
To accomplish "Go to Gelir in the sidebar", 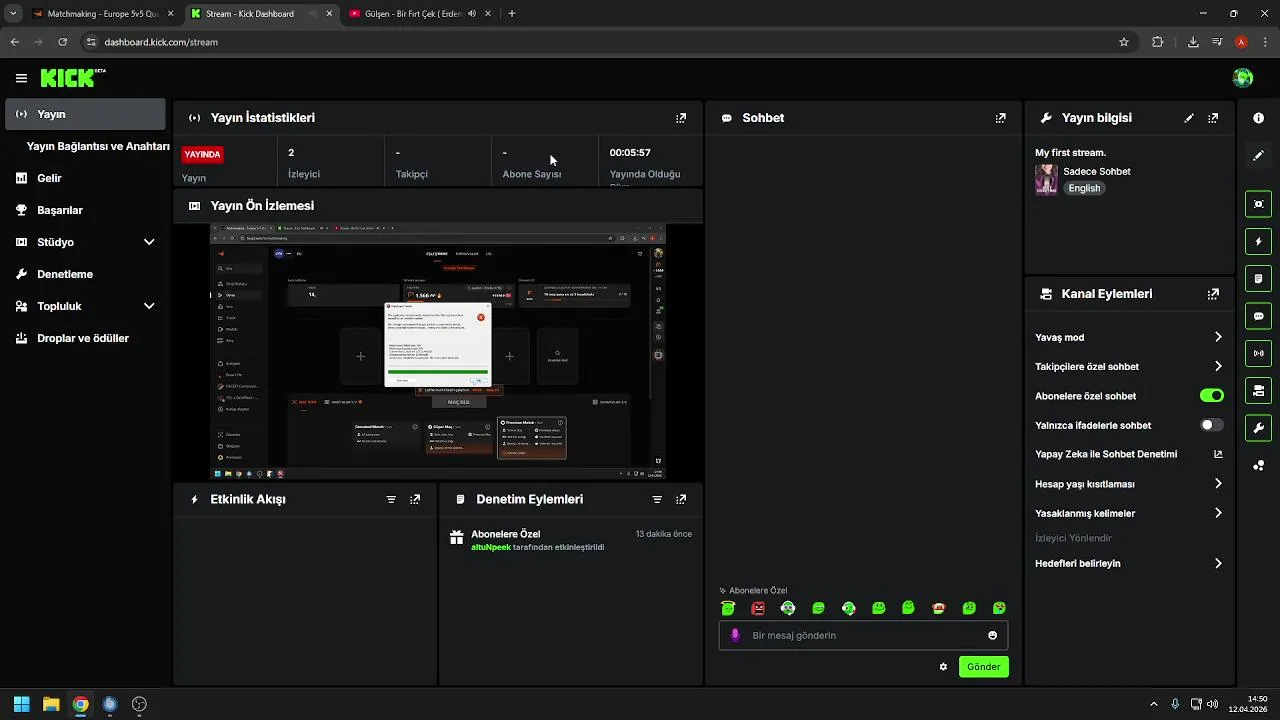I will click(85, 178).
